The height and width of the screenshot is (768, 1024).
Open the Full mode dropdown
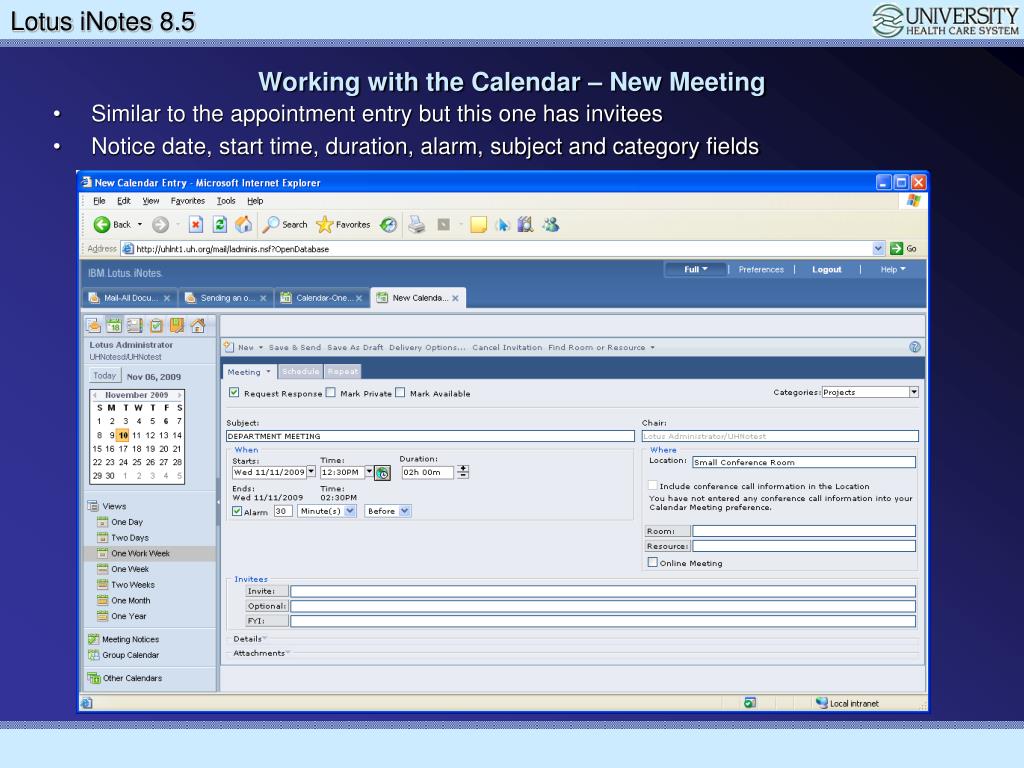click(696, 269)
